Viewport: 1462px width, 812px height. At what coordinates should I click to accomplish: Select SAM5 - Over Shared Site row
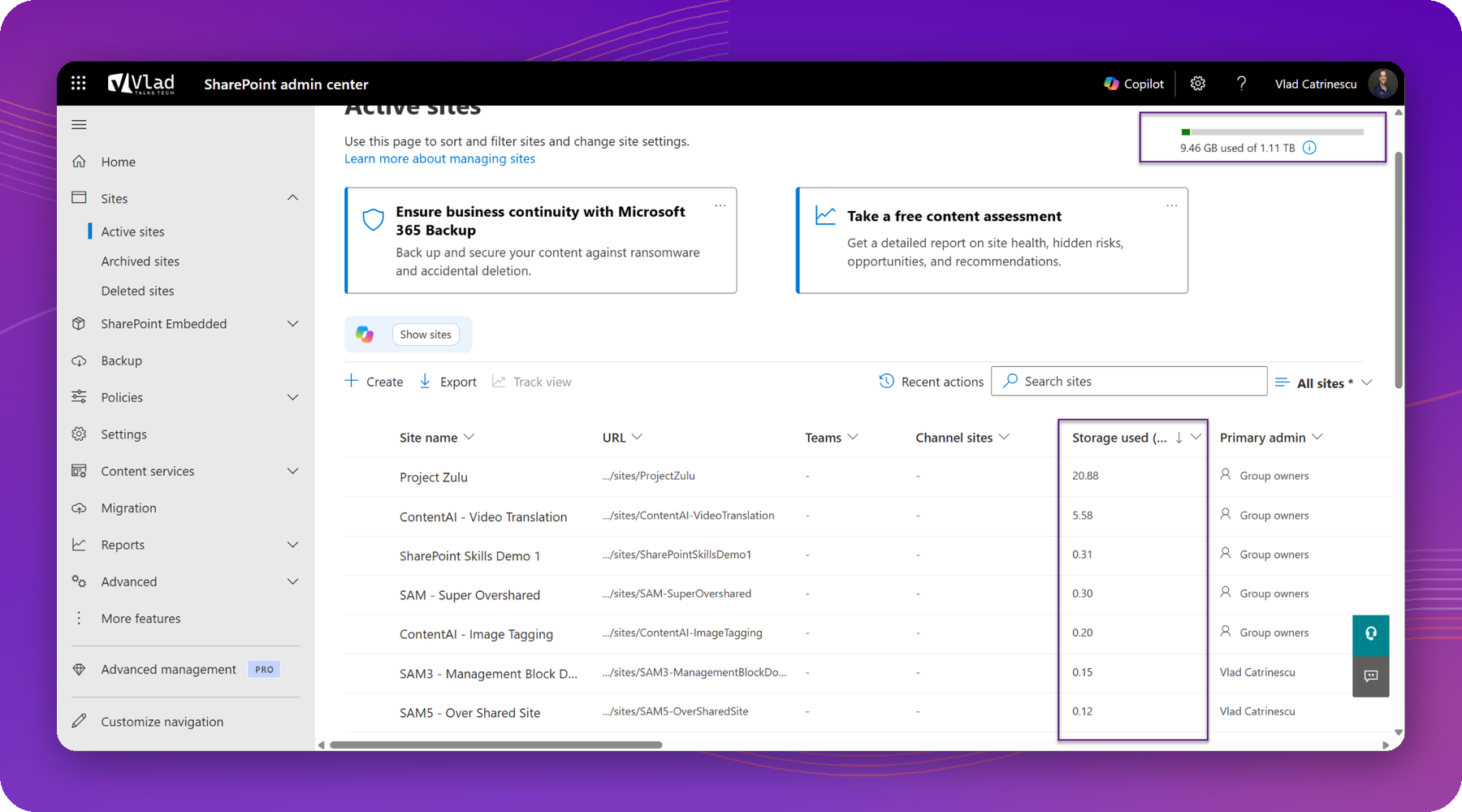pos(867,712)
